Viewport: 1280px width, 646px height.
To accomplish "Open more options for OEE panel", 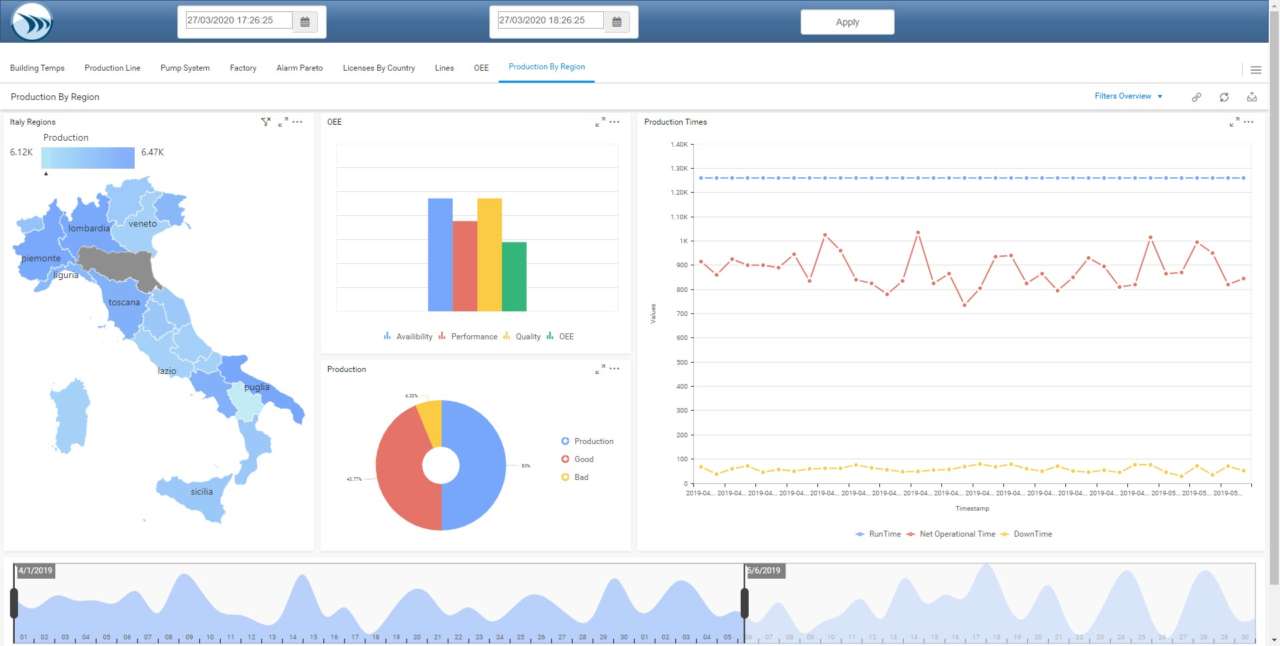I will [x=614, y=122].
